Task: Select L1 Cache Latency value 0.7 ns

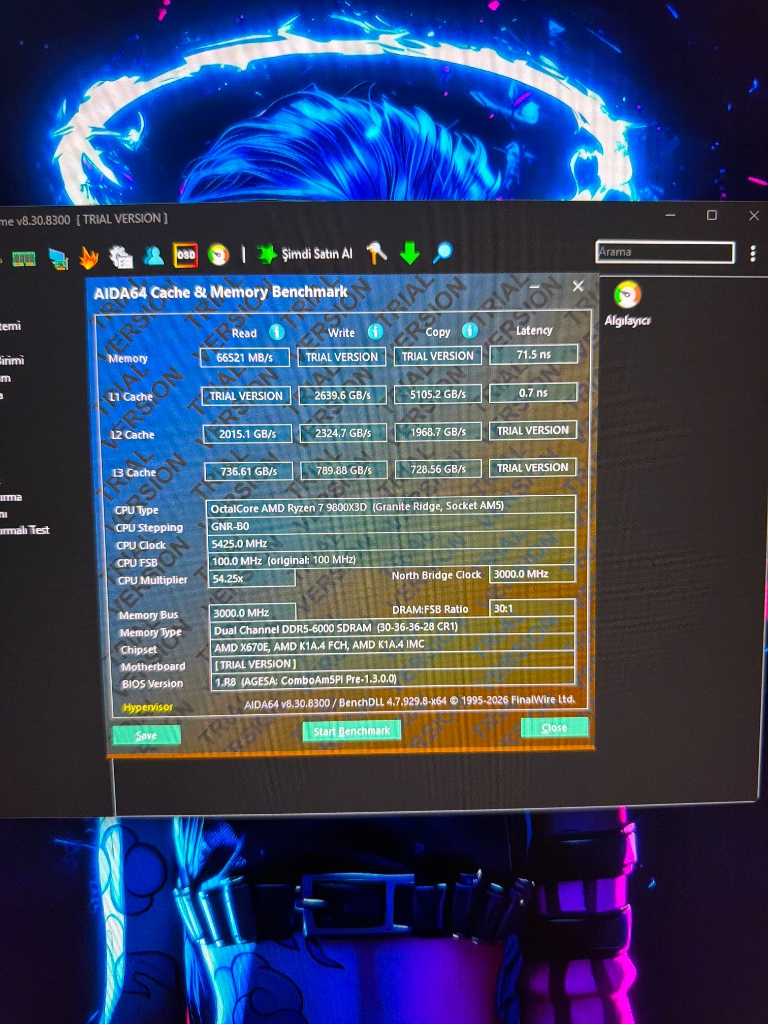Action: pyautogui.click(x=534, y=392)
